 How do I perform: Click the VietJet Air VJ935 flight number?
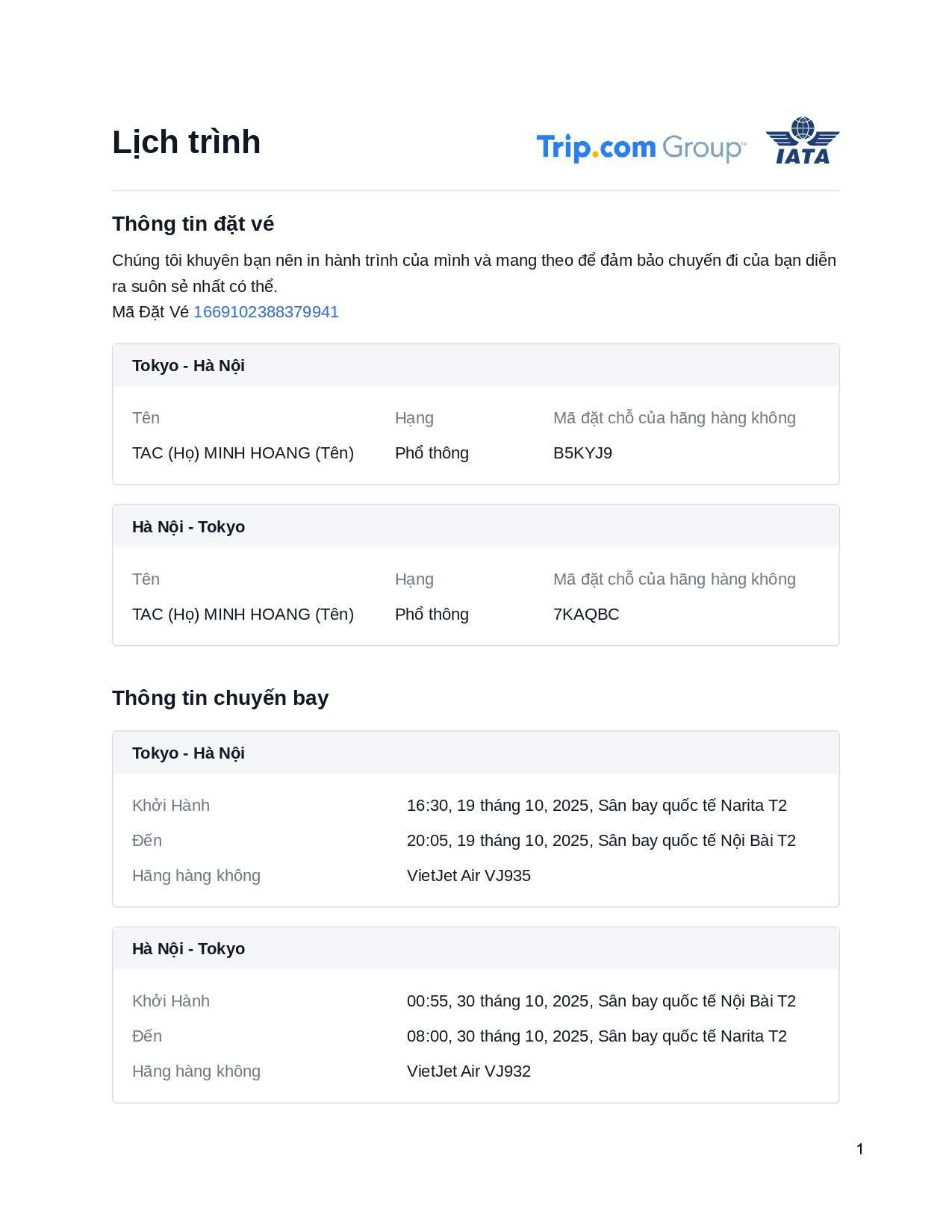point(469,876)
